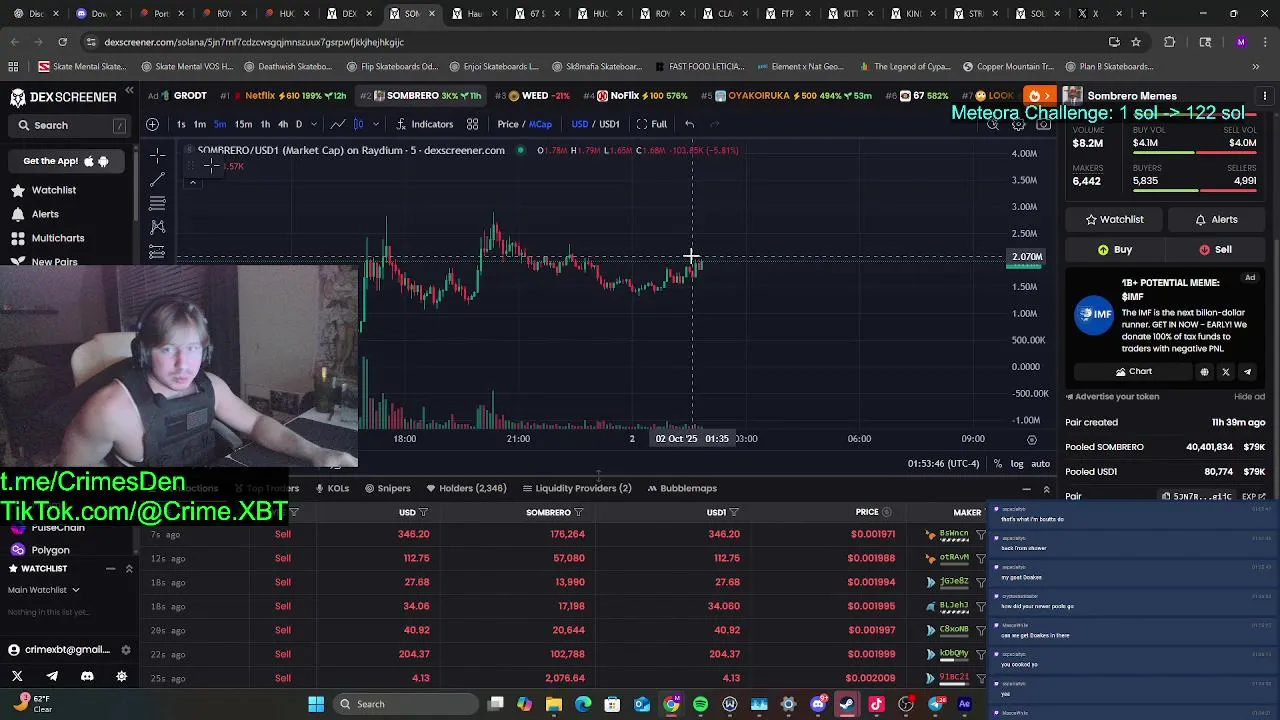
Task: Click the Indicators button
Action: (424, 124)
